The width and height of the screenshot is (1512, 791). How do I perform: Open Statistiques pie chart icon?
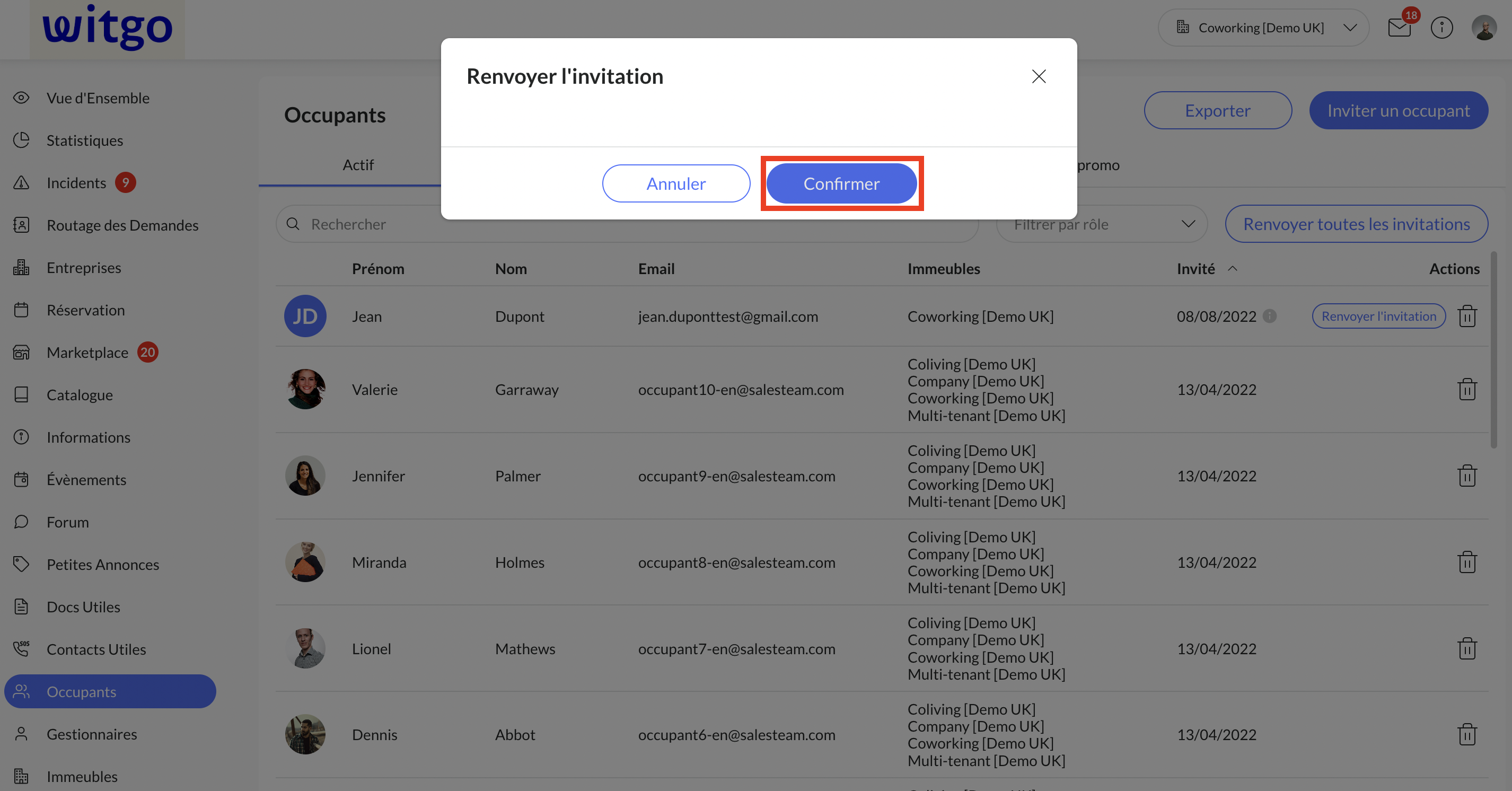pos(21,139)
